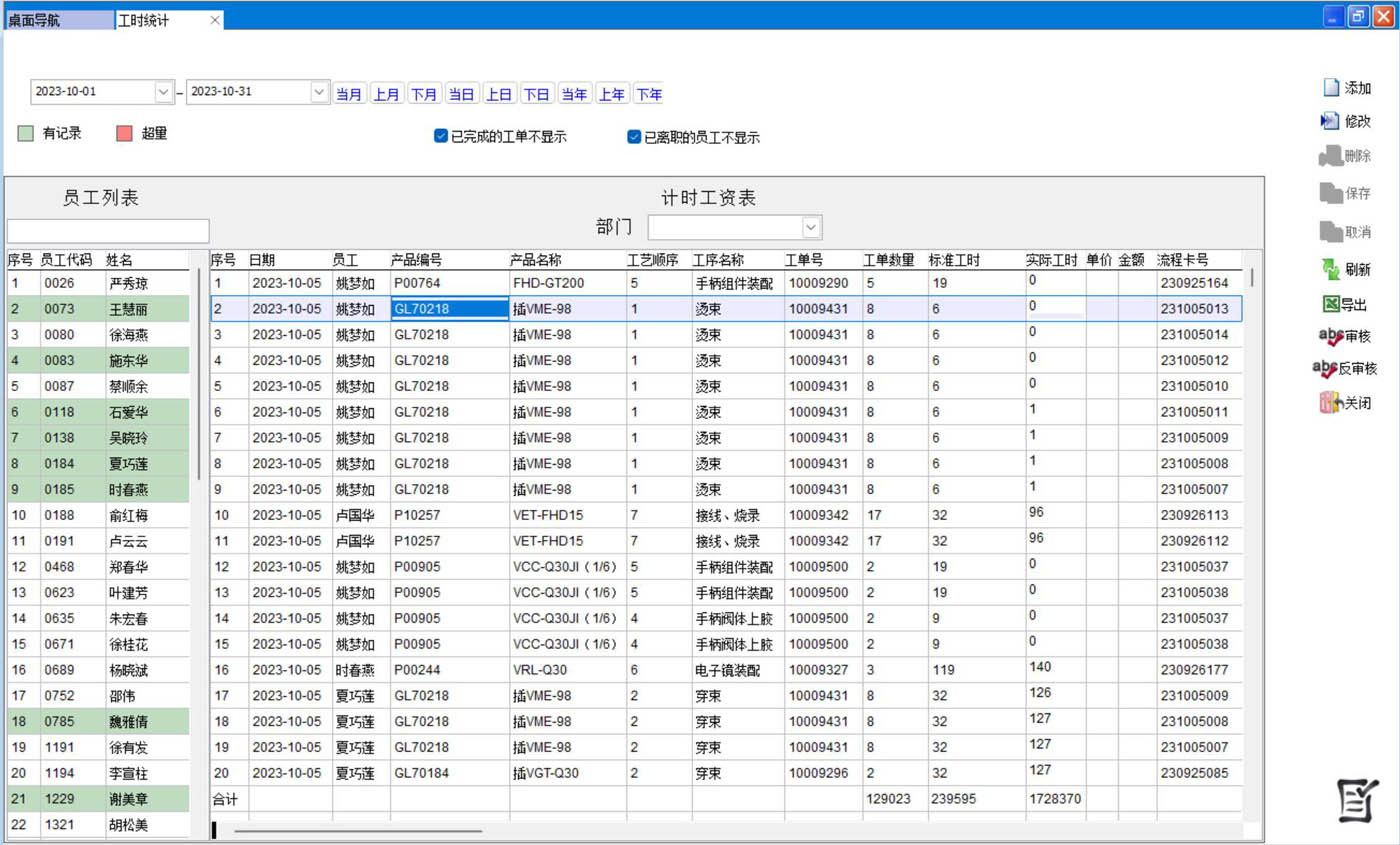Viewport: 1400px width, 845px height.
Task: Toggle 已离职的员工不显示 checkbox
Action: 634,137
